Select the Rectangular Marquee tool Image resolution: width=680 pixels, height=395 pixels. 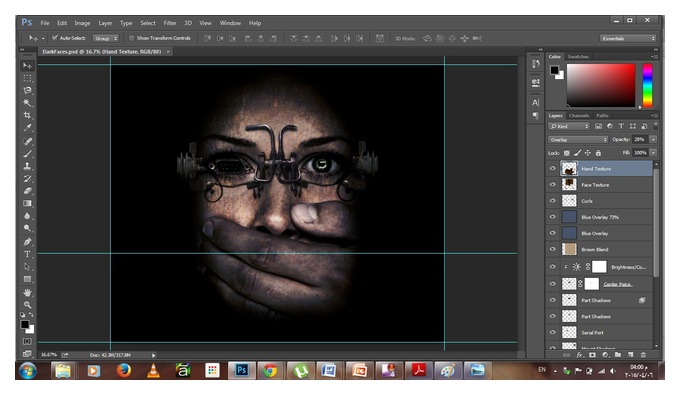coord(27,78)
